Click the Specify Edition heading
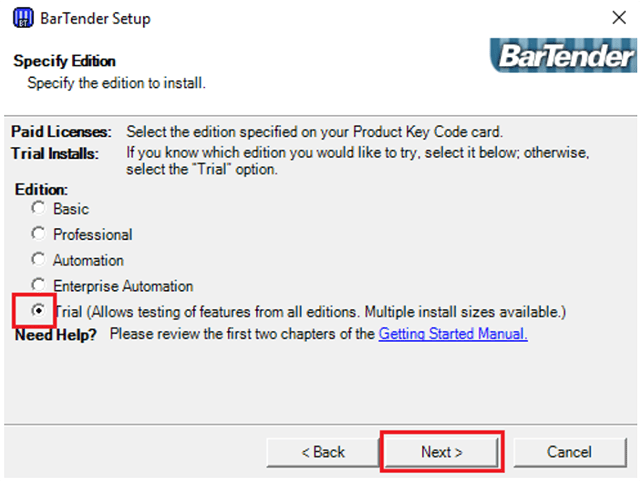The width and height of the screenshot is (640, 482). tap(65, 61)
